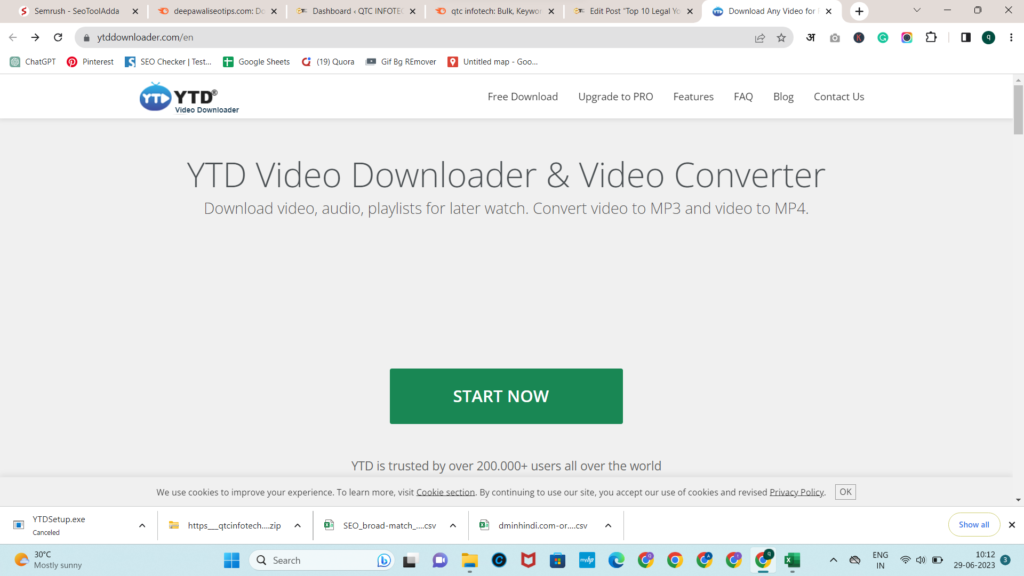This screenshot has height=576, width=1024.
Task: Open Pinterest bookmark
Action: point(90,61)
